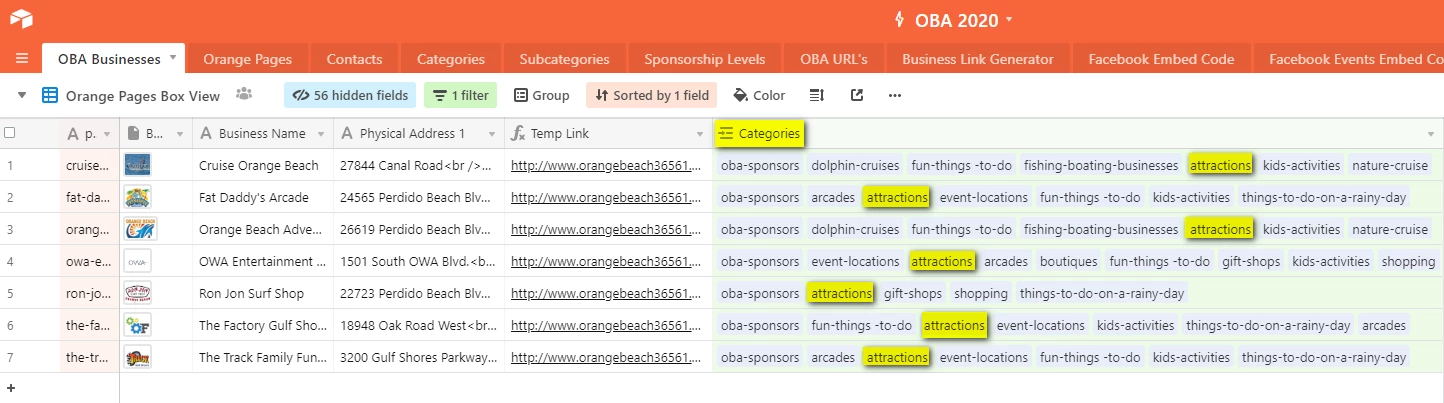Switch to the Contacts tab

pos(354,59)
